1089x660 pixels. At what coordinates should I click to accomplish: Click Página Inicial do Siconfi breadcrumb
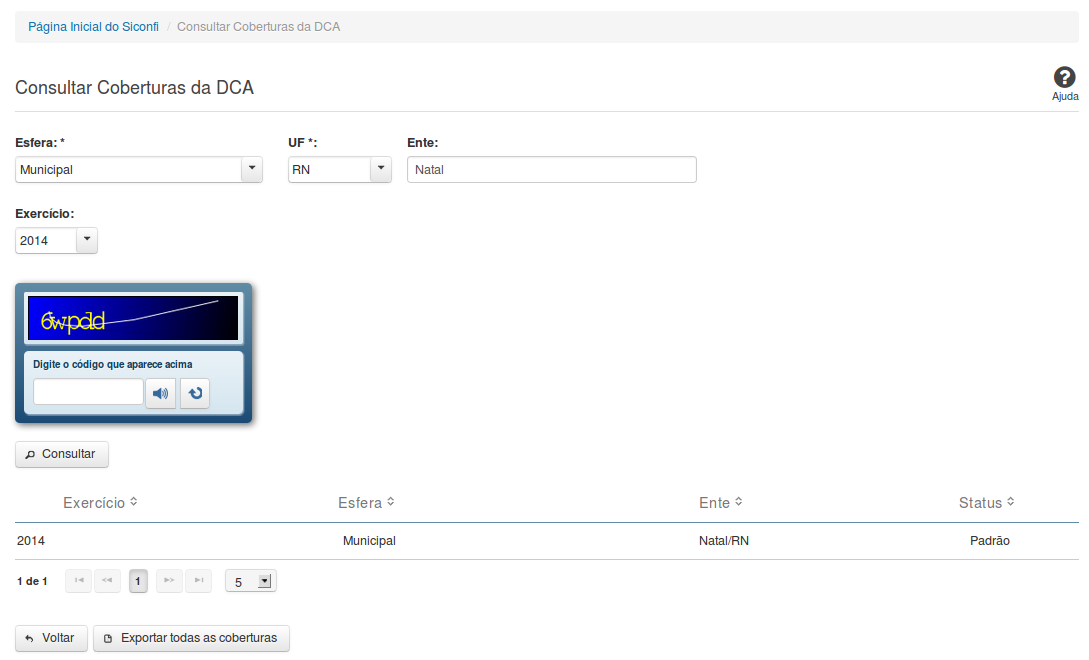93,27
